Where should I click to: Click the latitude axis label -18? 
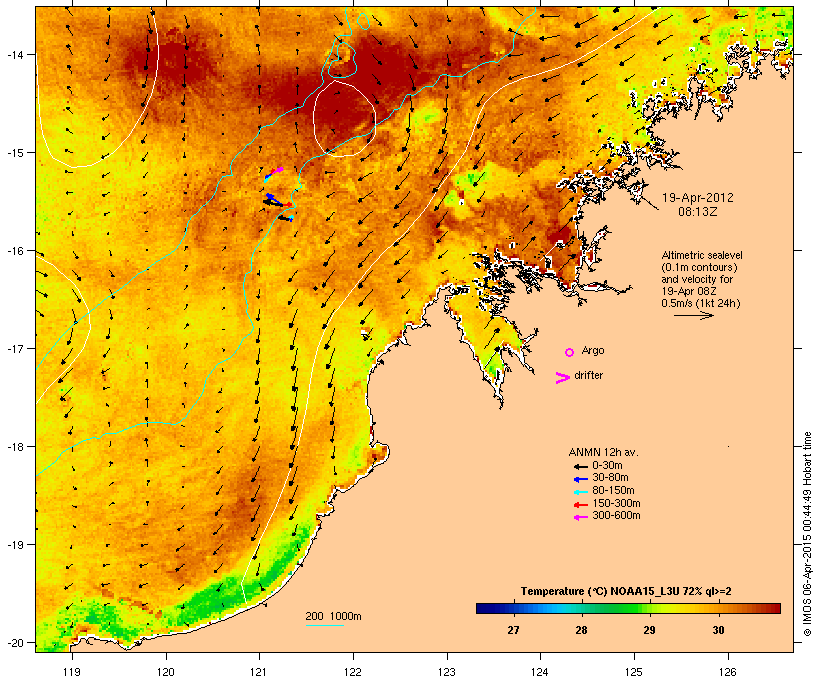click(14, 447)
